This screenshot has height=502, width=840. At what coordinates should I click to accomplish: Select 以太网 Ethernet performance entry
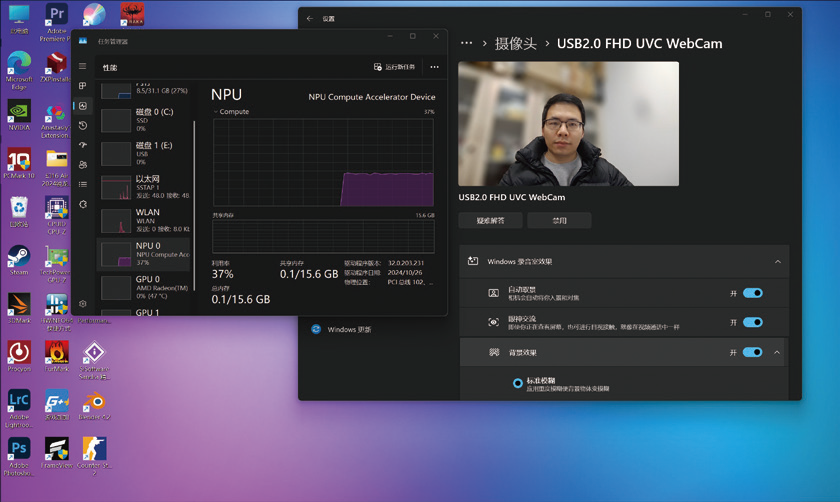[x=145, y=186]
